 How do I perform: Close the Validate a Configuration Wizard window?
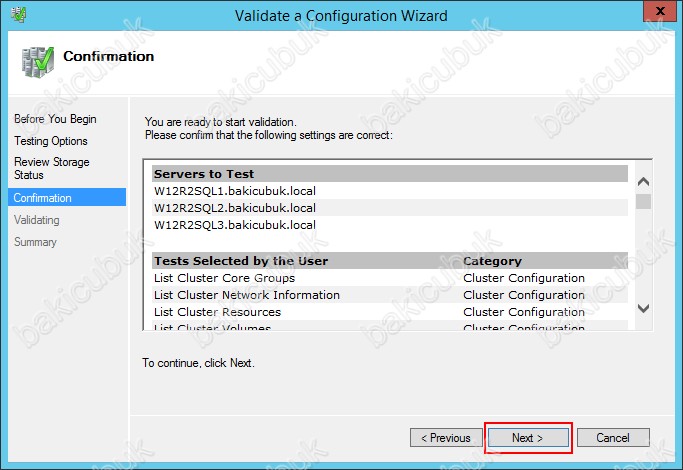pyautogui.click(x=658, y=14)
